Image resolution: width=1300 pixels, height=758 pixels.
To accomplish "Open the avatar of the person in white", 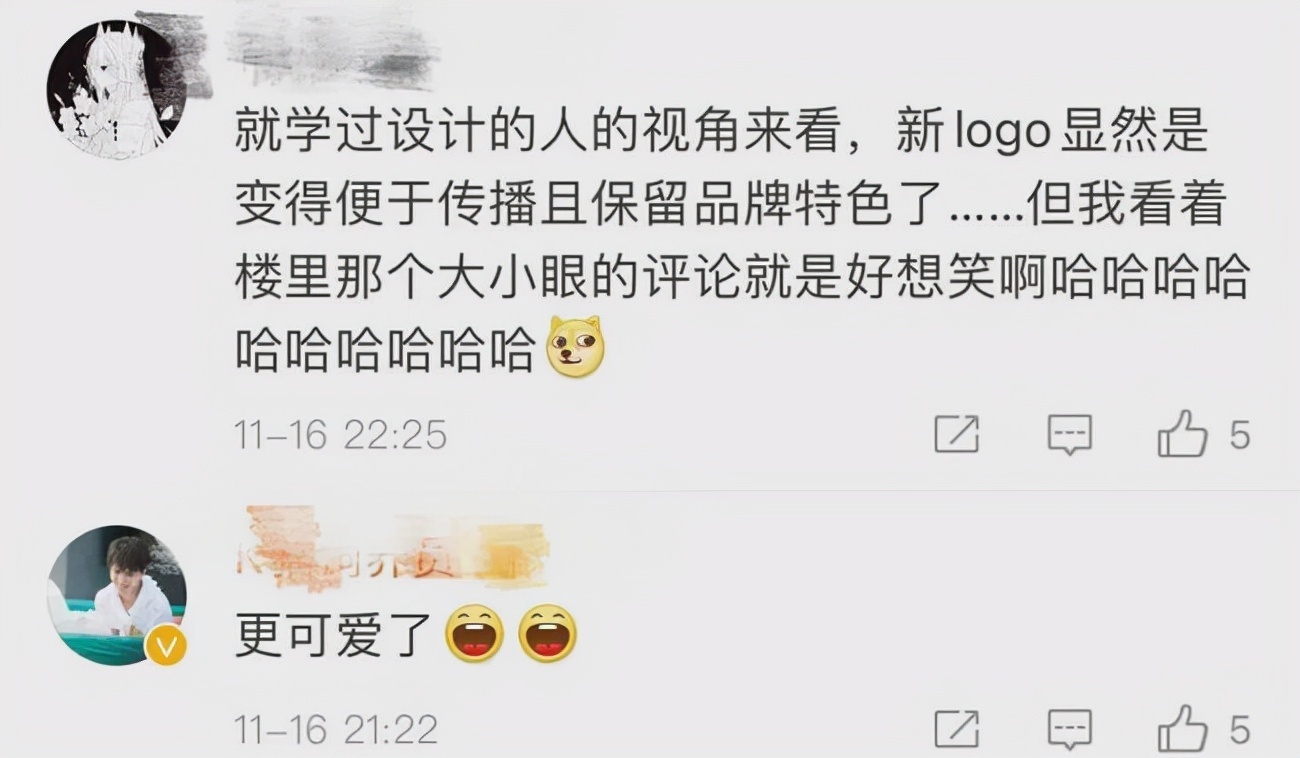I will (x=117, y=595).
